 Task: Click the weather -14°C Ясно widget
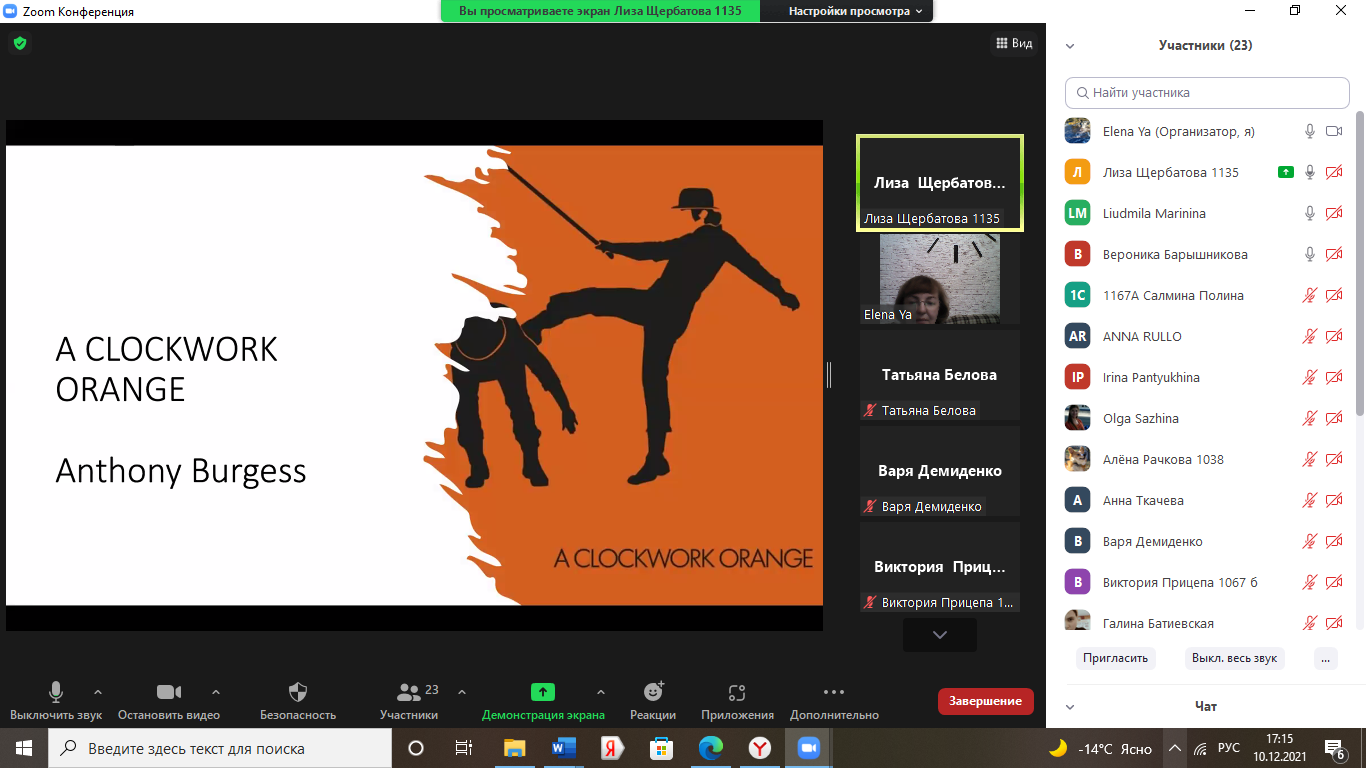pyautogui.click(x=1100, y=748)
